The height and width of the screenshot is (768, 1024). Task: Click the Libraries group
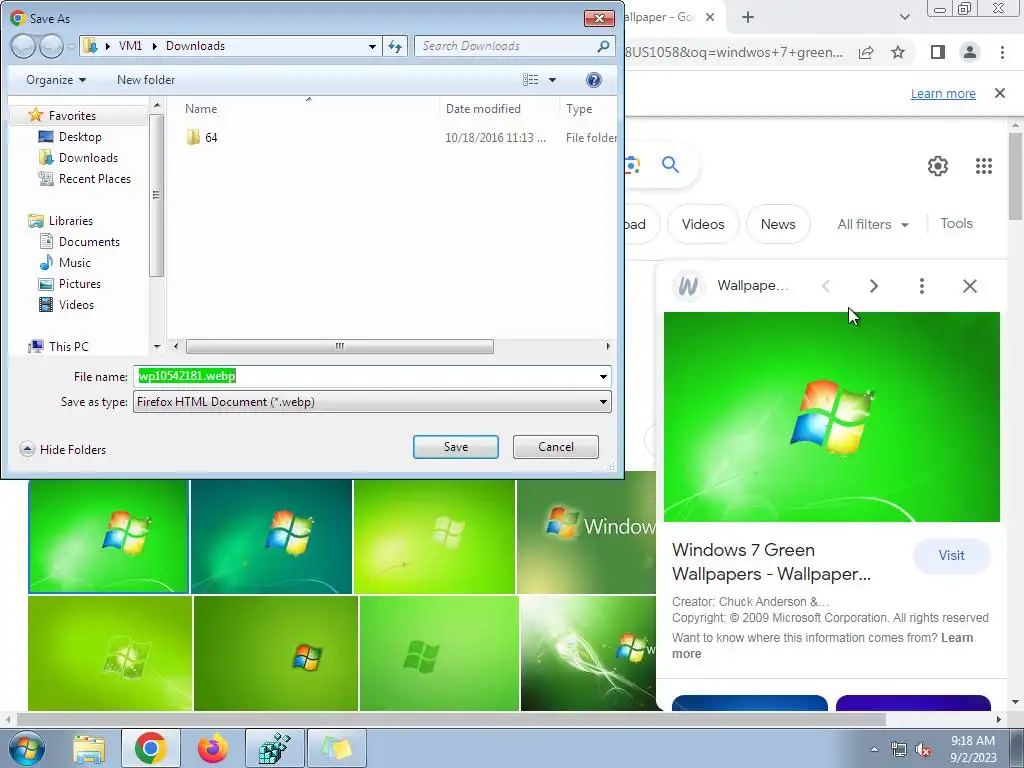click(71, 221)
